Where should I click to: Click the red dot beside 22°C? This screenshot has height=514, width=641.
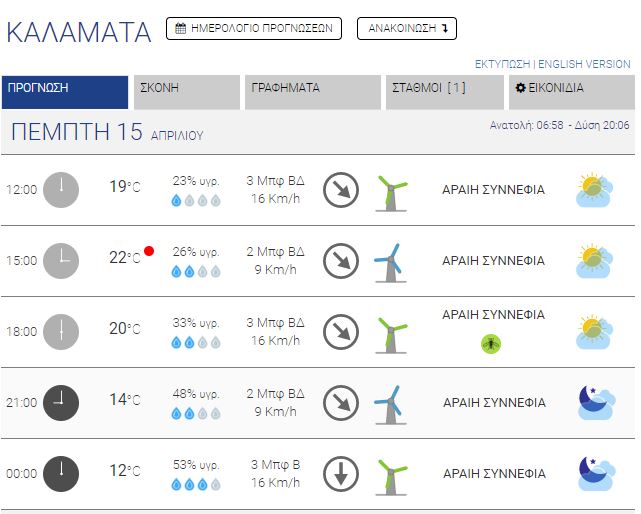149,251
